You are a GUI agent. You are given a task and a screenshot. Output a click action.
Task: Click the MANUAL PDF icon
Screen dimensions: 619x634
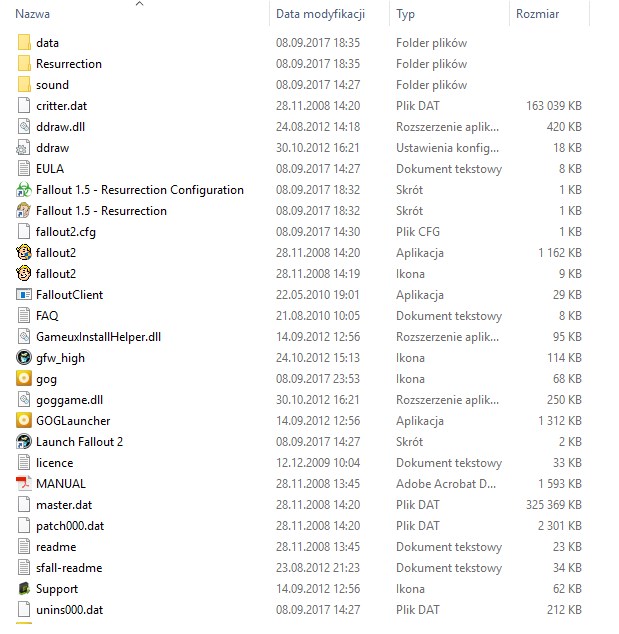[x=23, y=484]
